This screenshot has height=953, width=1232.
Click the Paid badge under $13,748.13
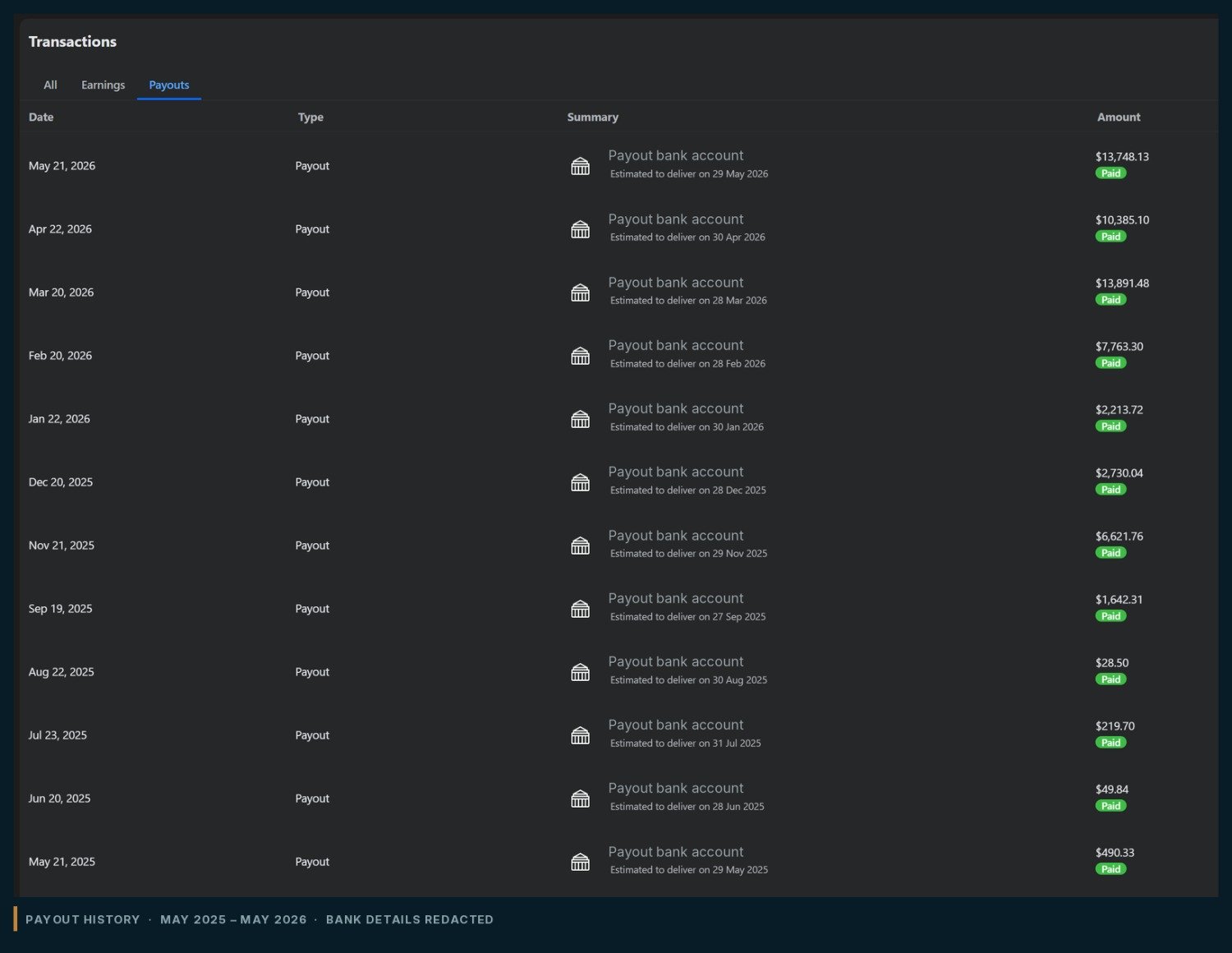[1110, 173]
